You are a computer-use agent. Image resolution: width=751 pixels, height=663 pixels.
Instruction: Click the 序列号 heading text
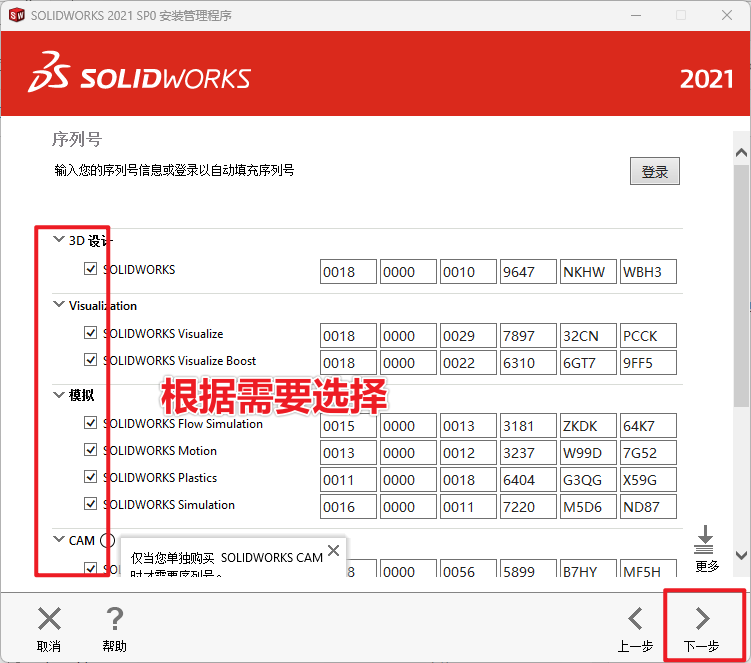pos(77,139)
